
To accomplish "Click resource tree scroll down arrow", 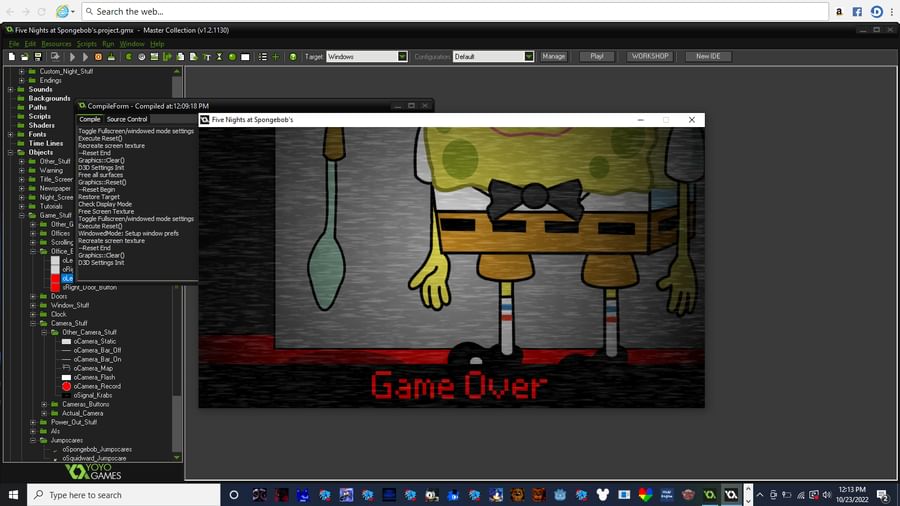I will pyautogui.click(x=177, y=457).
